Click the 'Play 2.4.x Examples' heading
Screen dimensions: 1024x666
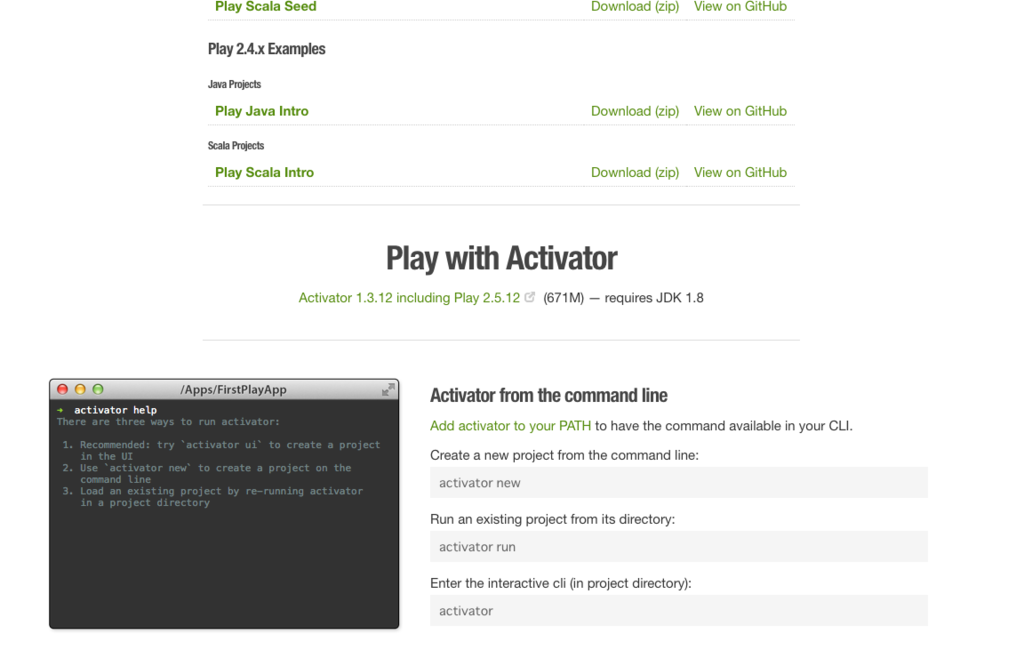coord(266,49)
